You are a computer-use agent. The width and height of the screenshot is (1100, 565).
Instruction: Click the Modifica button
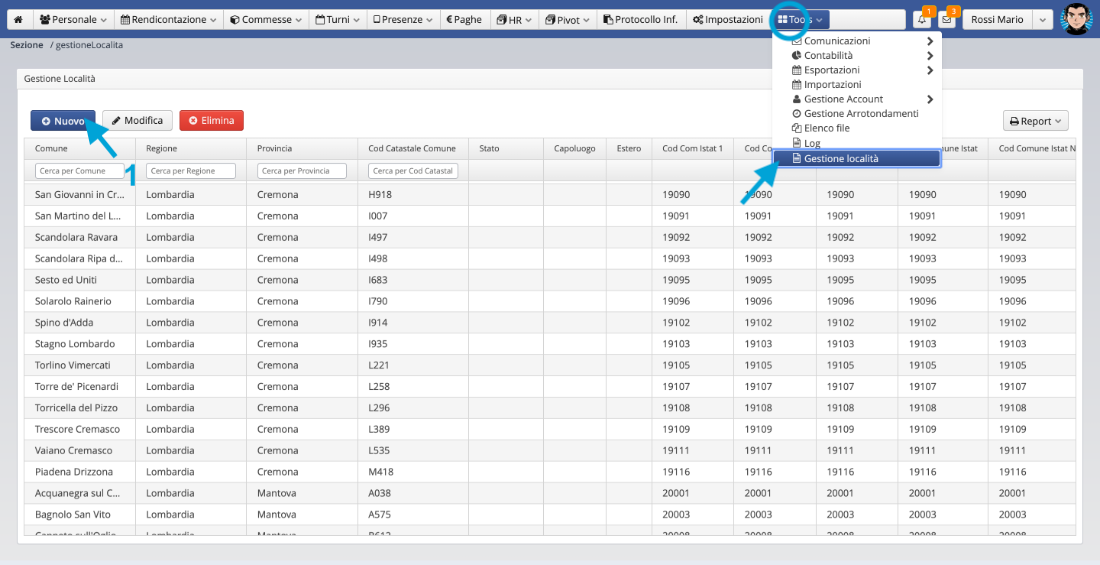click(137, 120)
